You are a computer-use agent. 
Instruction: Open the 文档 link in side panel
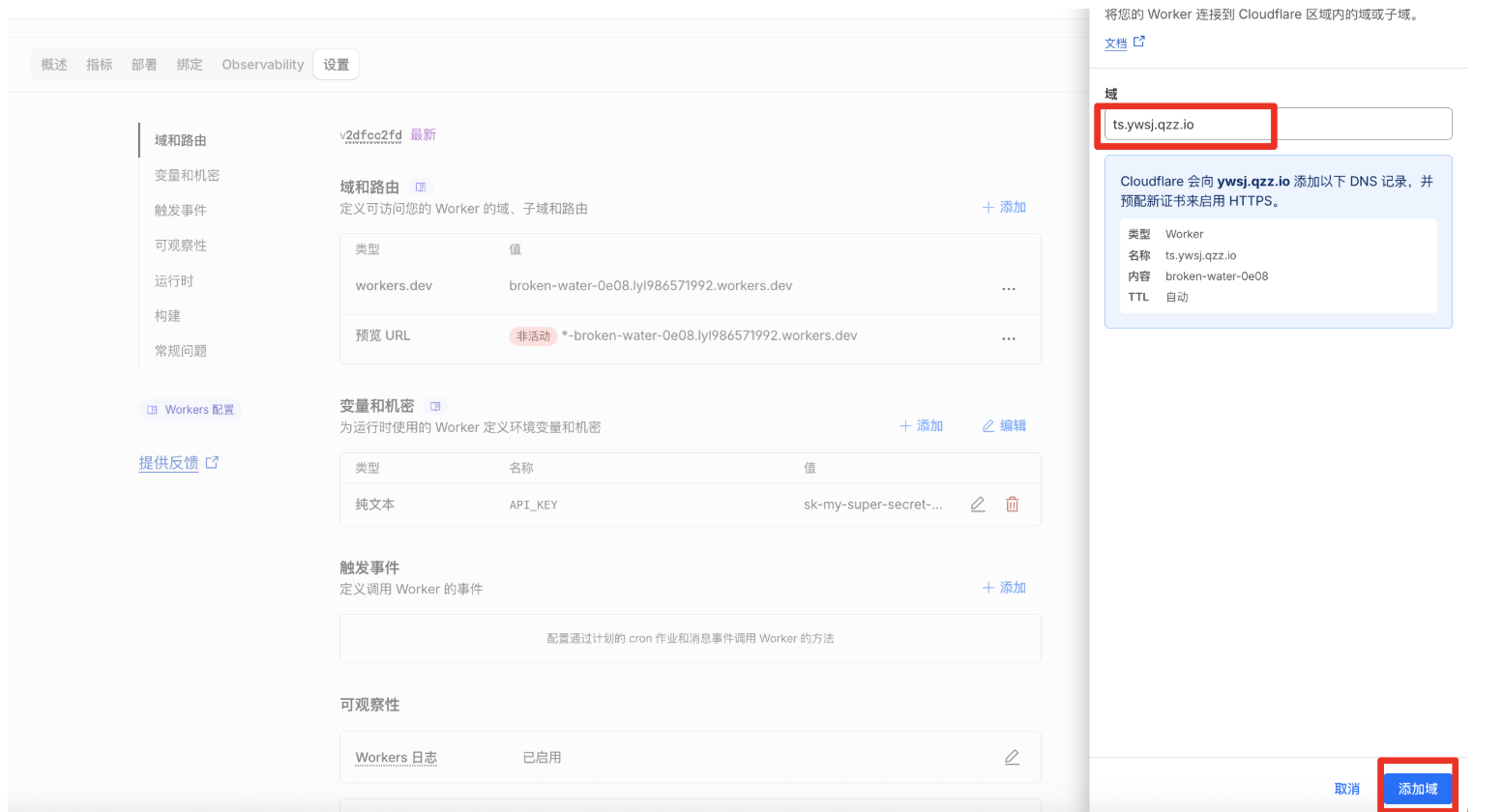pyautogui.click(x=1116, y=43)
